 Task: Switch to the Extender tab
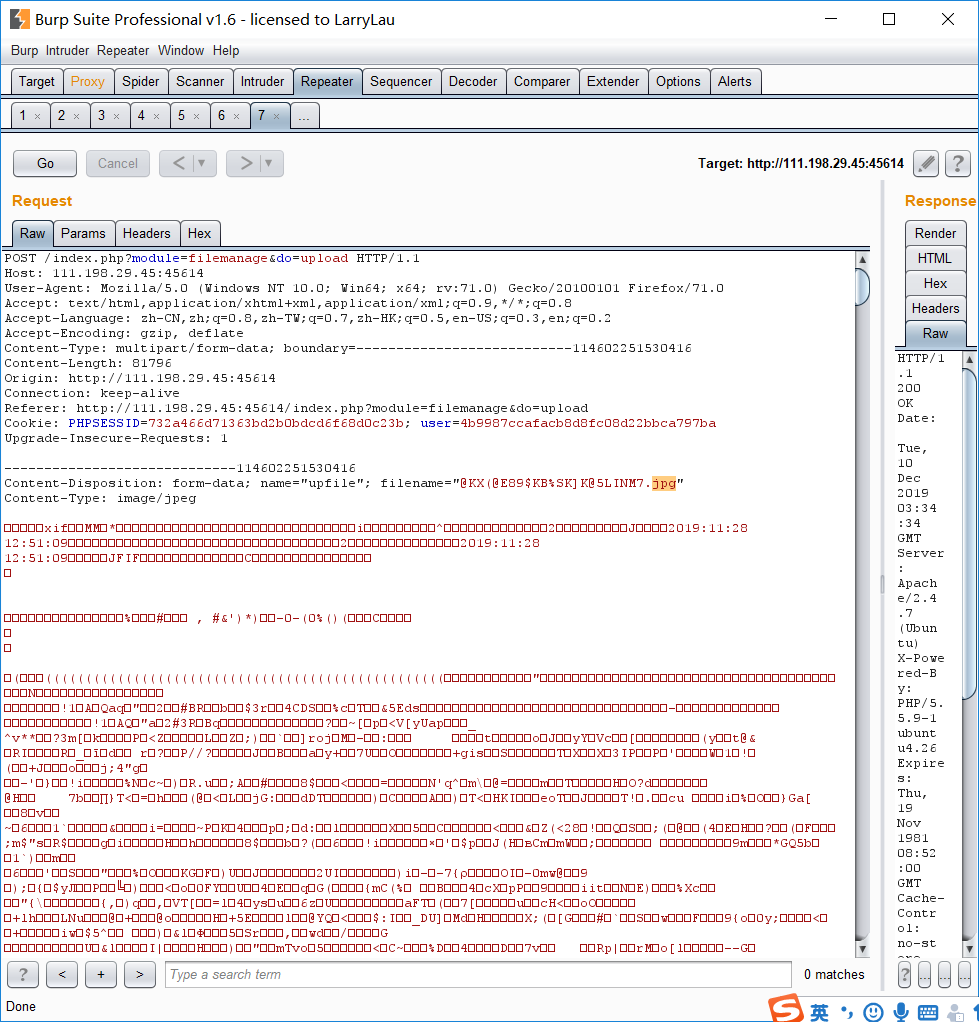613,82
